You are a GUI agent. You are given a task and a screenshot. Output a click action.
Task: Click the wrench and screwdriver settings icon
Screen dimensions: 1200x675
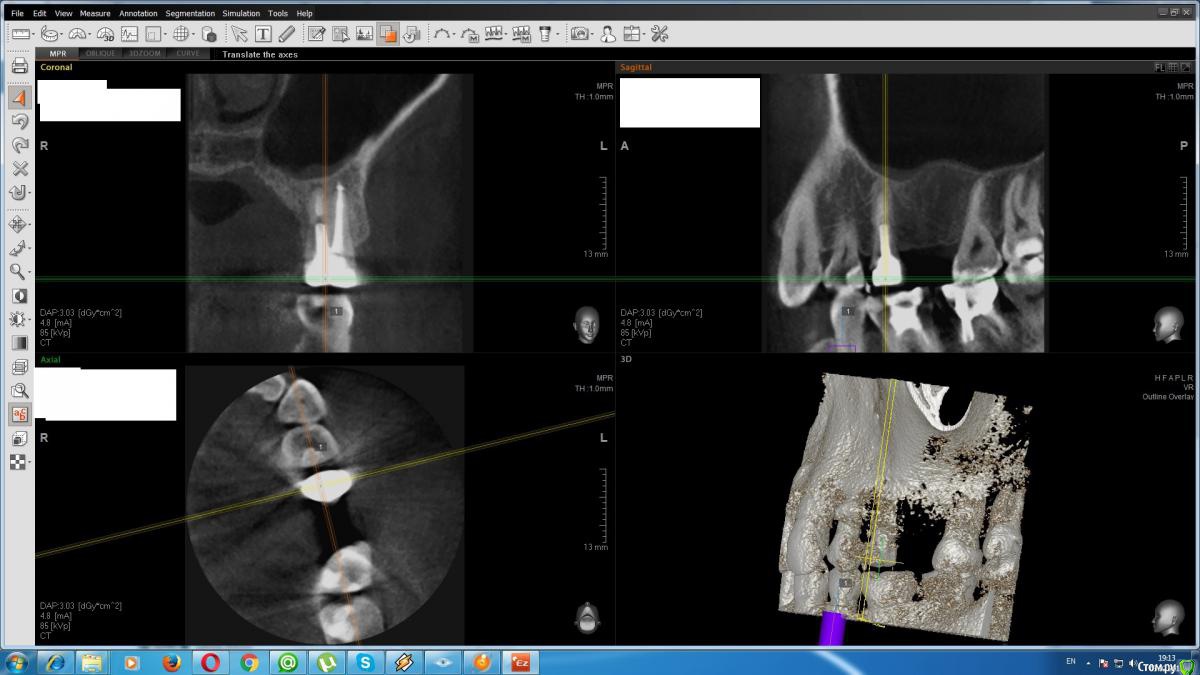[659, 34]
